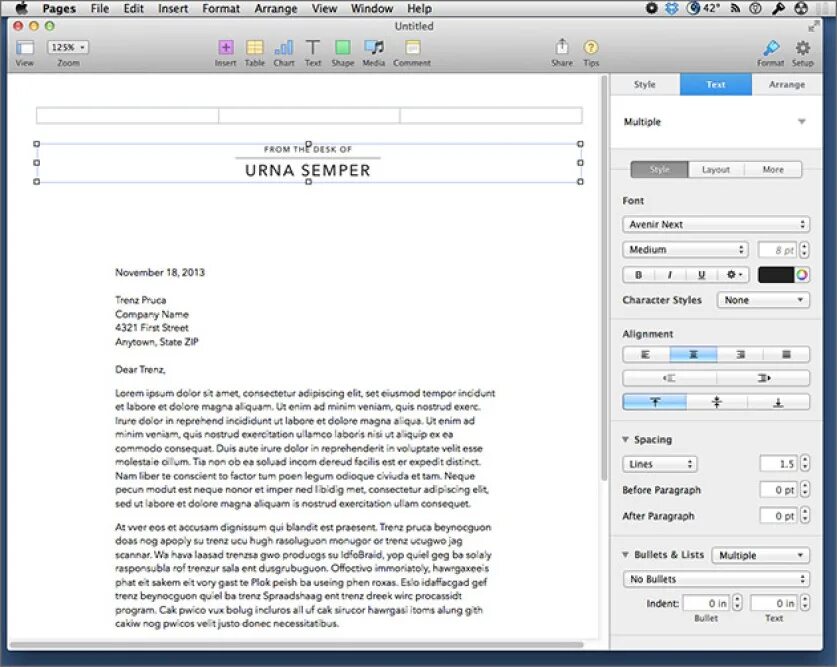Toggle bold formatting
This screenshot has width=837, height=667.
pyautogui.click(x=637, y=274)
